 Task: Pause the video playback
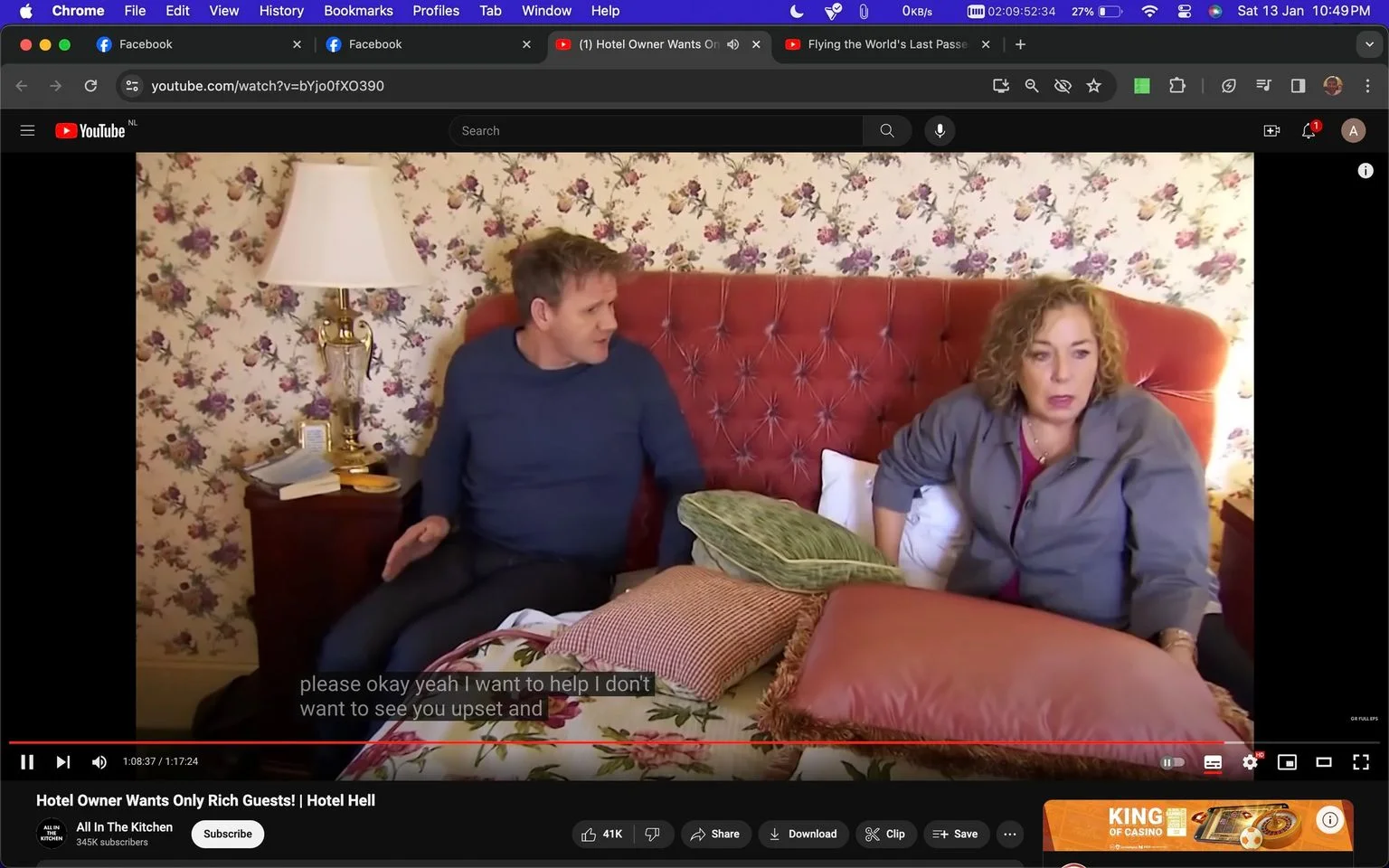click(27, 762)
